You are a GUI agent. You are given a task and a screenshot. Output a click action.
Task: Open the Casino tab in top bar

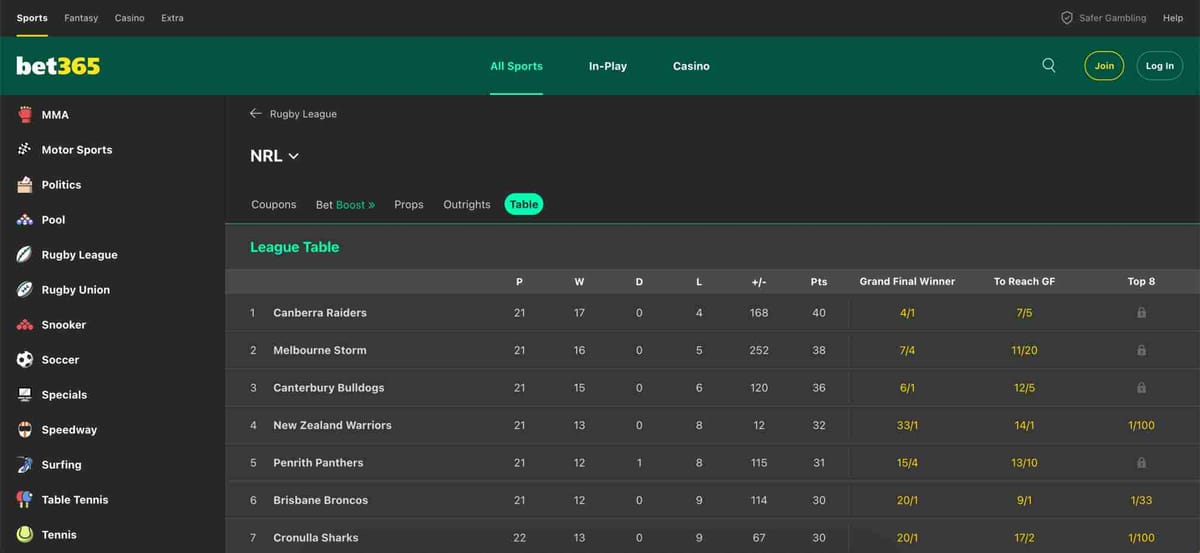130,18
